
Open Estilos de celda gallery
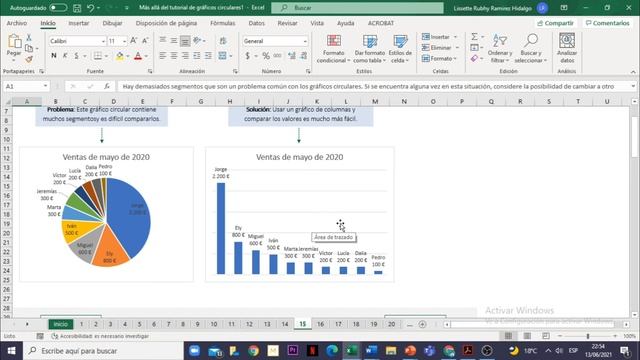[x=400, y=49]
